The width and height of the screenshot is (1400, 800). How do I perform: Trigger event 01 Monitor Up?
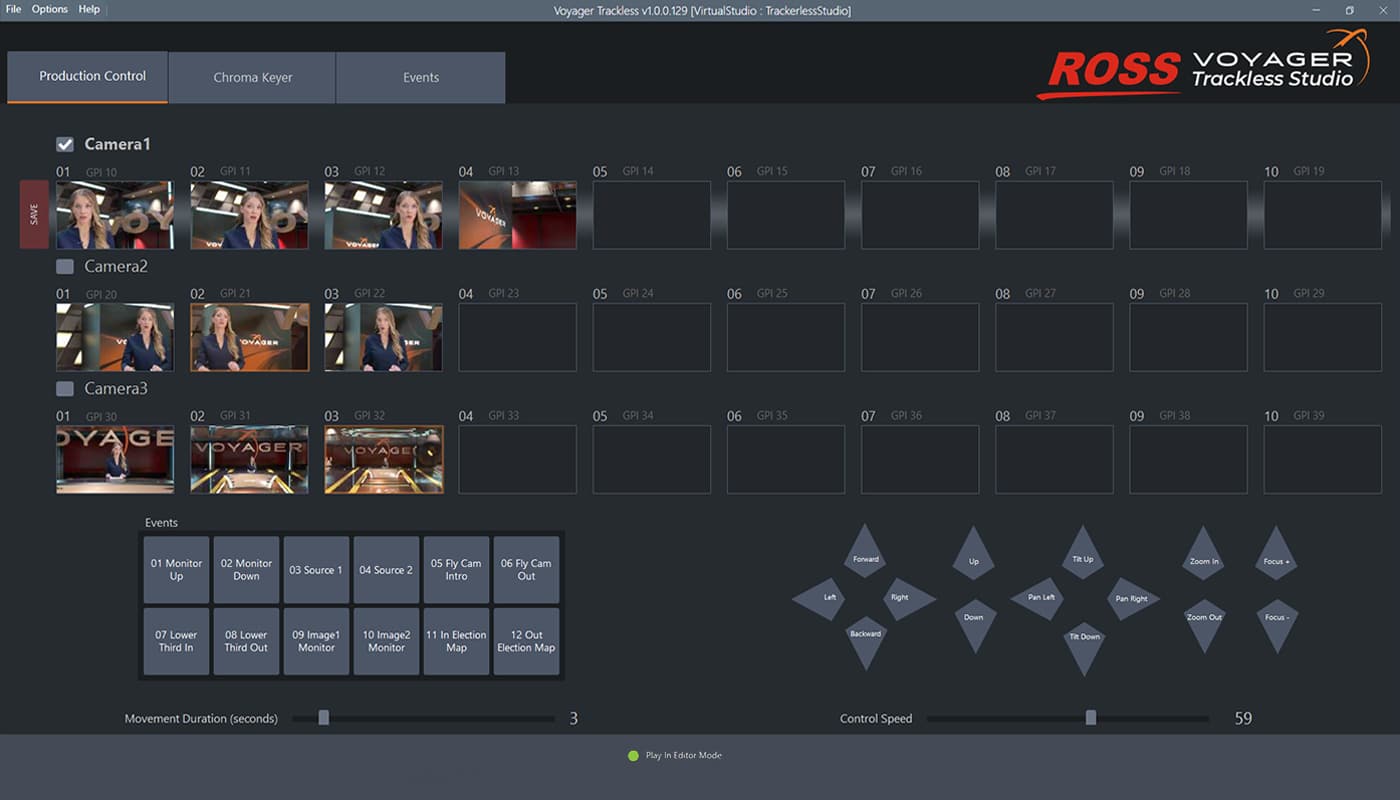(176, 570)
